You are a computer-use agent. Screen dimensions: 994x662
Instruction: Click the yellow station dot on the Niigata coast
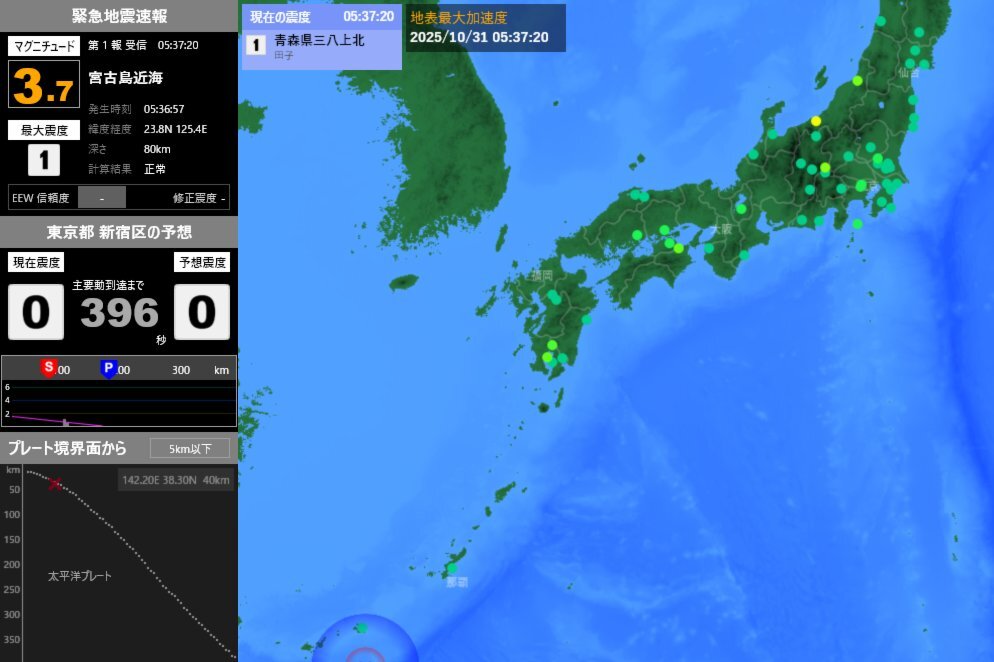(x=816, y=121)
